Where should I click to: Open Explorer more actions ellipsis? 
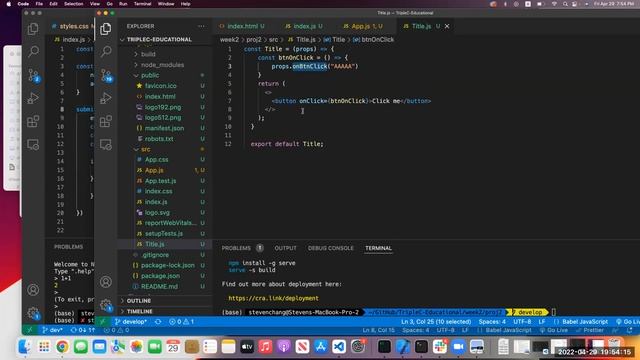click(201, 26)
